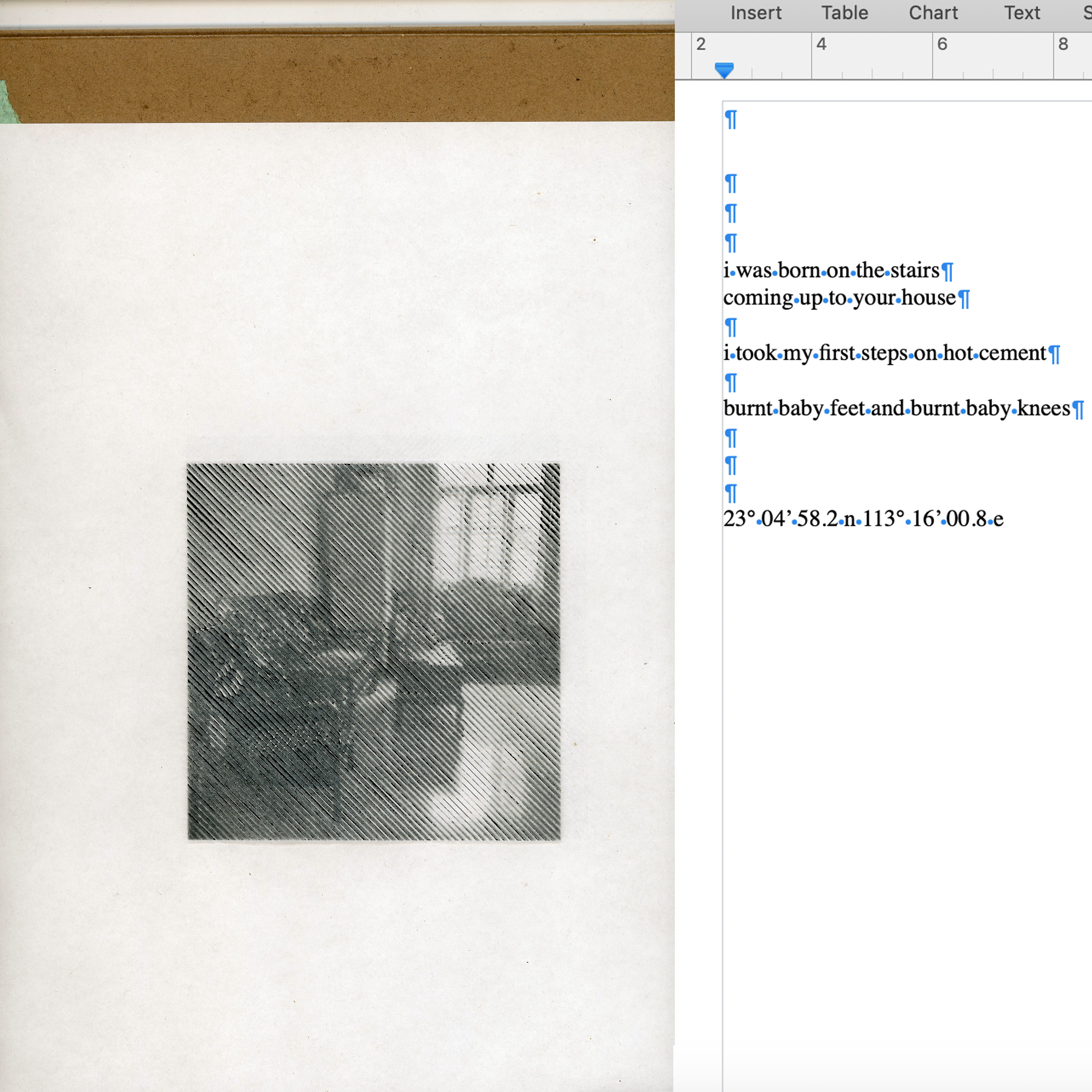Click the ruler at the 4 mark
Screen dimensions: 1092x1092
821,44
